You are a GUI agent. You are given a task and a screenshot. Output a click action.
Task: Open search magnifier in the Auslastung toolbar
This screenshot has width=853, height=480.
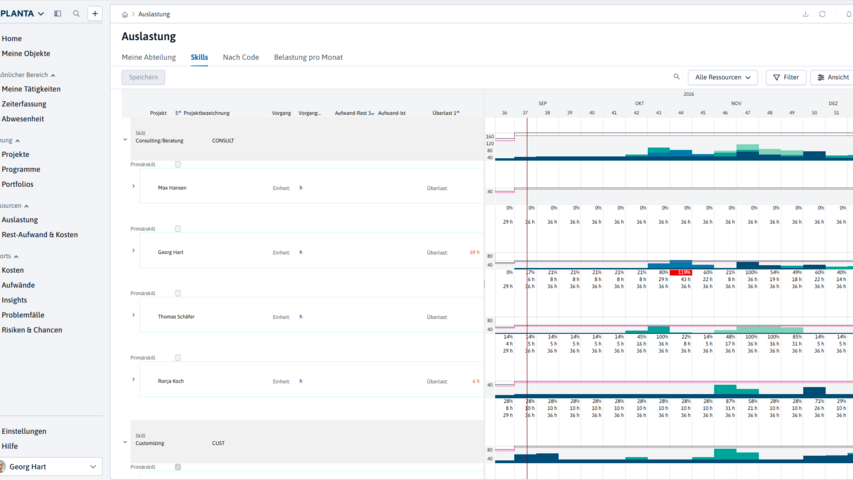(x=676, y=77)
